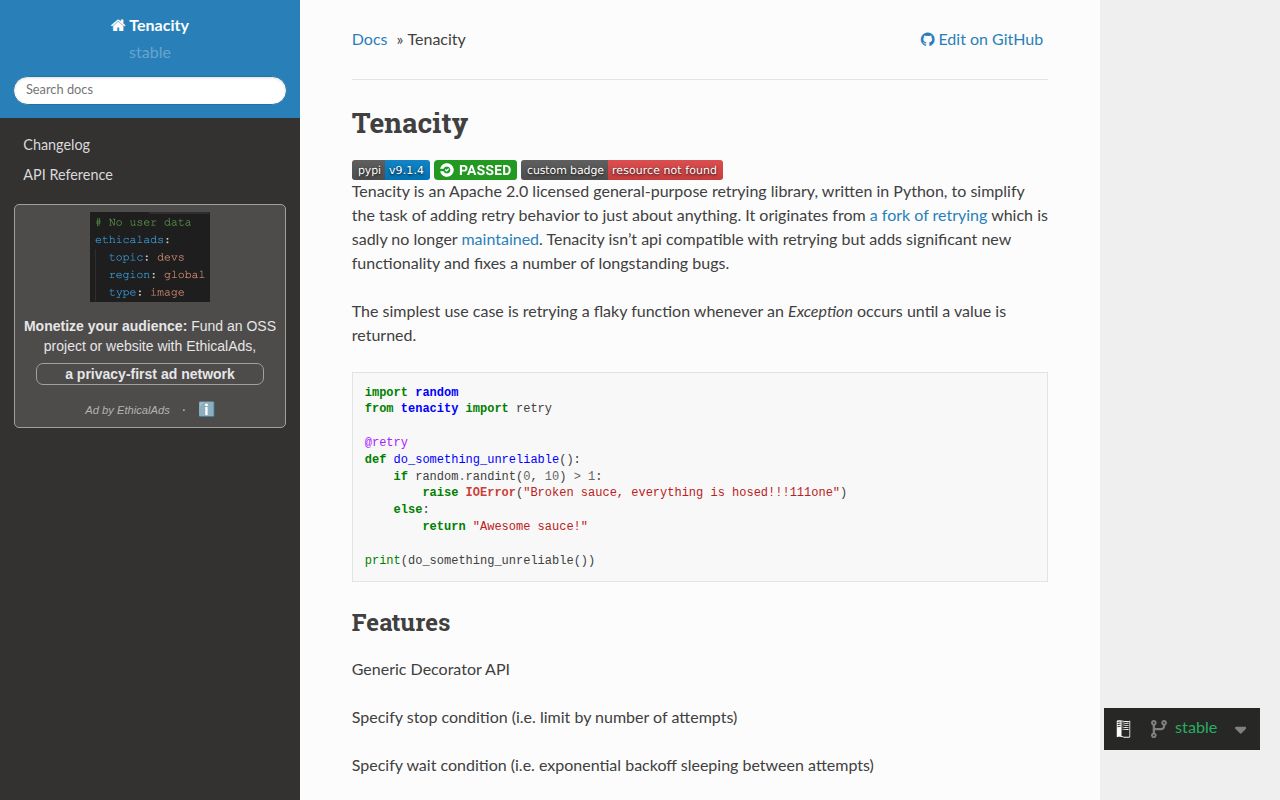This screenshot has height=800, width=1280.
Task: Click 'from tenacity import retry' code line
Action: tap(458, 408)
